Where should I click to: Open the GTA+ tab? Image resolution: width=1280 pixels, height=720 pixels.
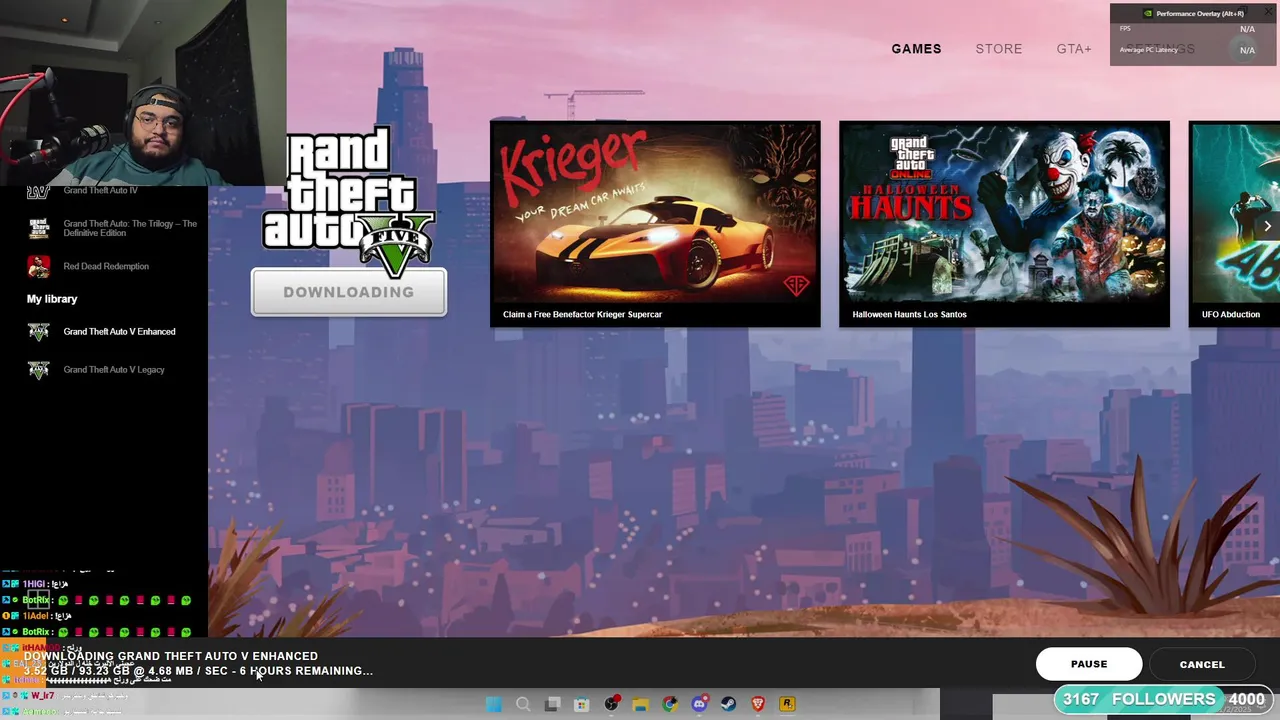(x=1074, y=49)
